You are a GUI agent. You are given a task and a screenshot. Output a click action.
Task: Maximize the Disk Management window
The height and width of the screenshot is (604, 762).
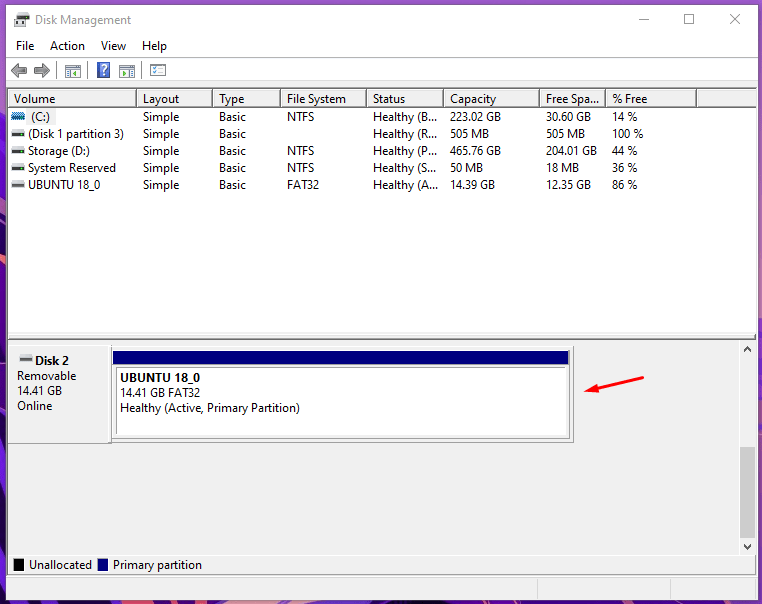(689, 19)
